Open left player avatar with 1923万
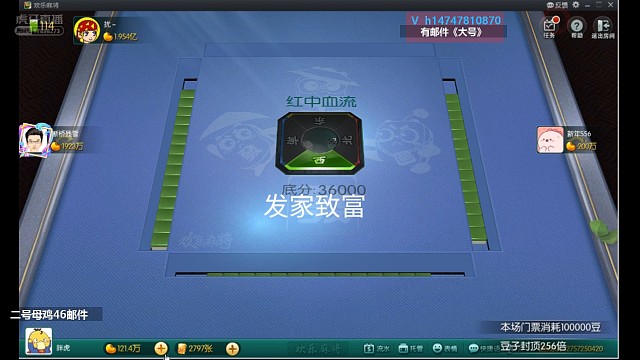 click(35, 140)
